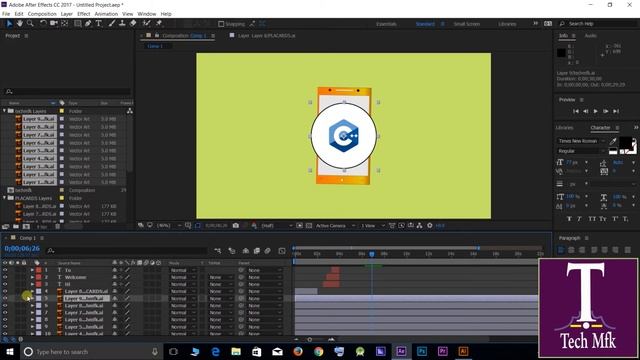The width and height of the screenshot is (640, 360).
Task: Open Firefox from the taskbar
Action: pyautogui.click(x=298, y=351)
